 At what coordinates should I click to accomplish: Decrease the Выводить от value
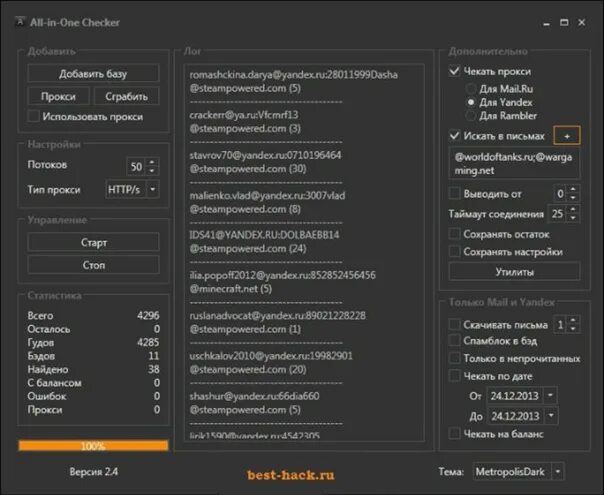573,198
